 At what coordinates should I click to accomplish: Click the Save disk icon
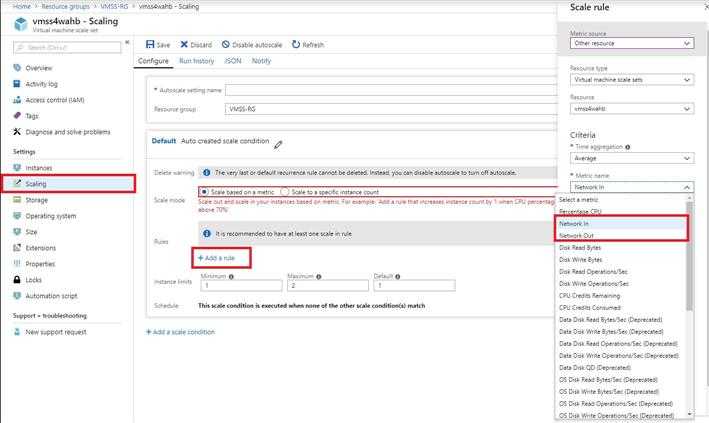(x=150, y=44)
